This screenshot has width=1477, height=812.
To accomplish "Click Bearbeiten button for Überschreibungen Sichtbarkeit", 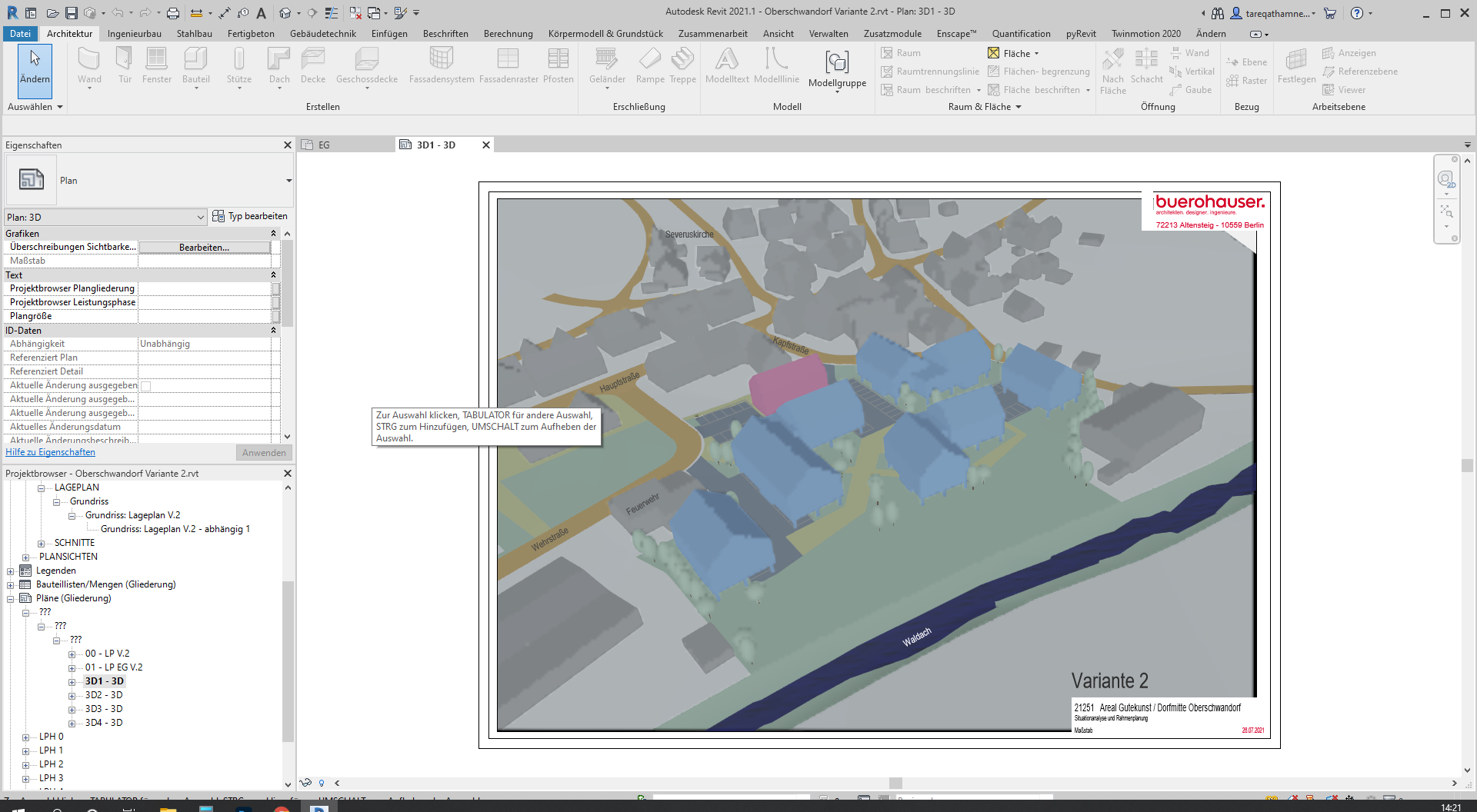I will pyautogui.click(x=204, y=248).
